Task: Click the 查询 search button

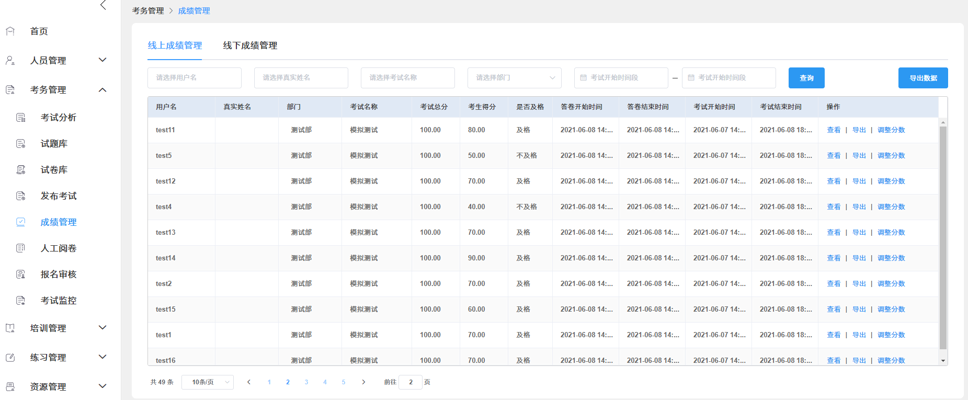Action: click(806, 78)
